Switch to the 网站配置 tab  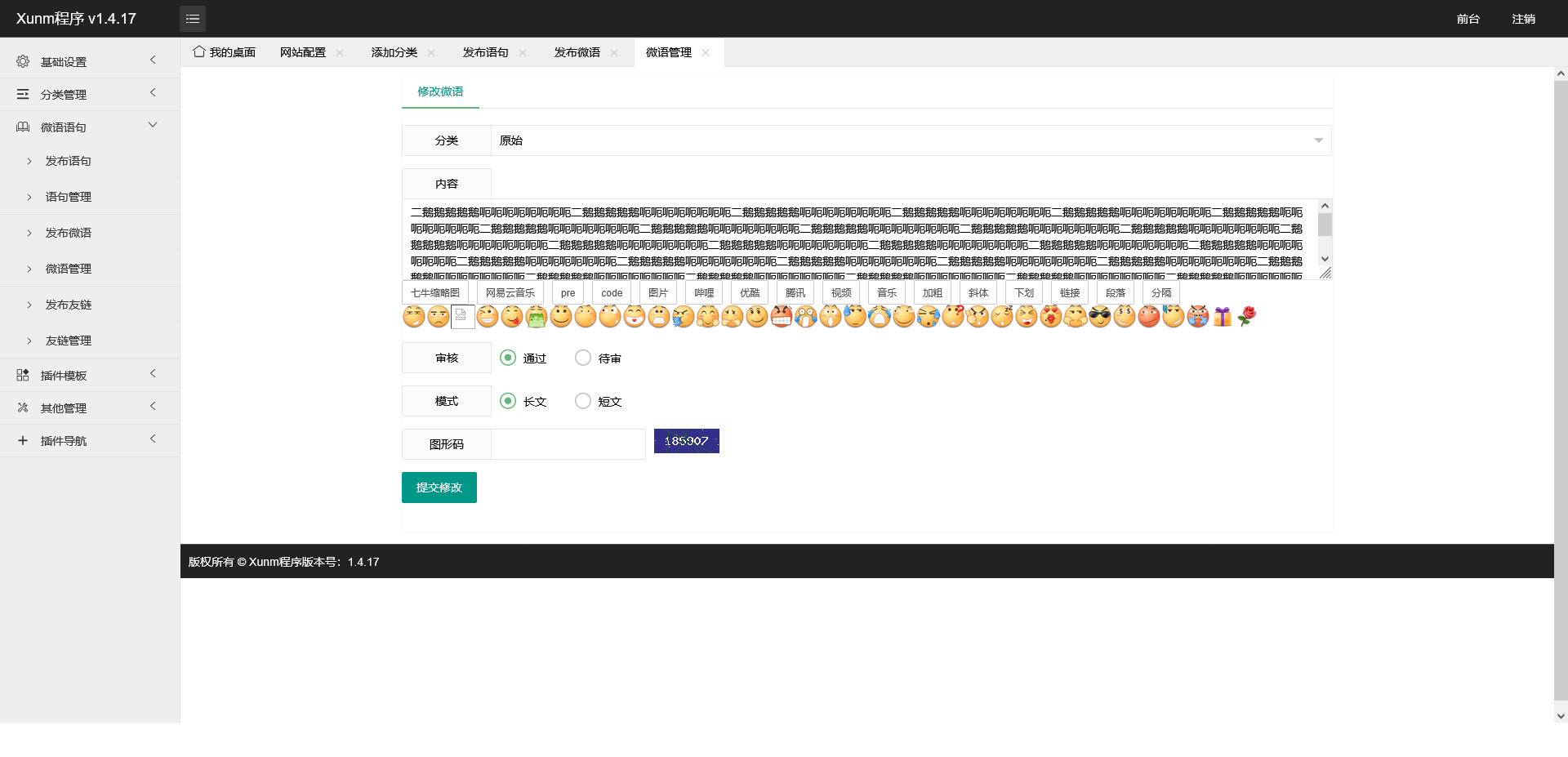[302, 52]
